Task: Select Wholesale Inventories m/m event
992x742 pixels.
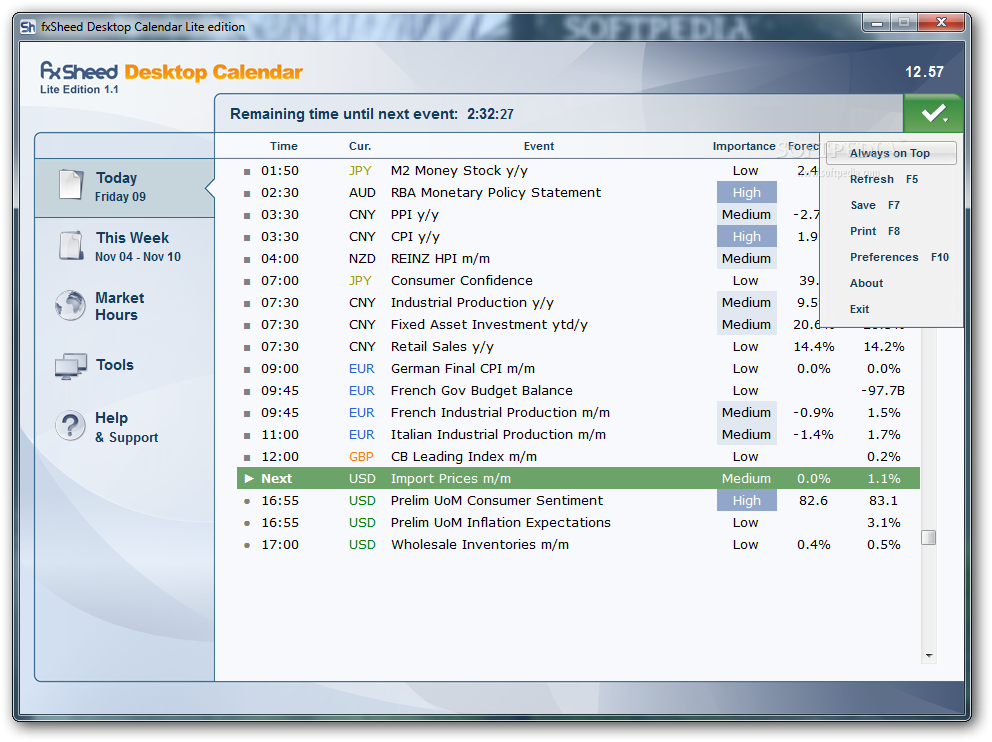Action: (480, 545)
